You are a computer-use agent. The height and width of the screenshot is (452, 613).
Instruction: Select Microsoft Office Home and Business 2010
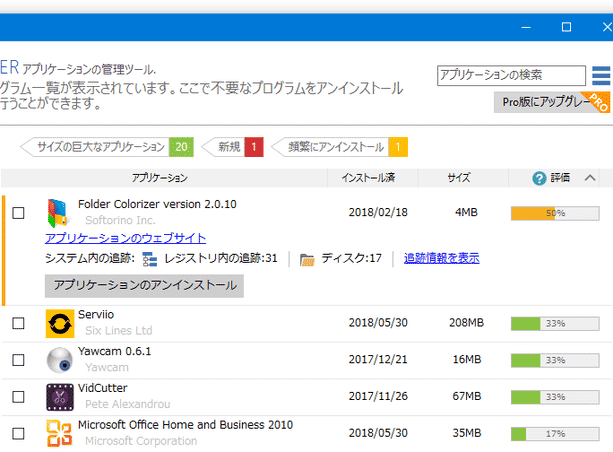coord(185,425)
